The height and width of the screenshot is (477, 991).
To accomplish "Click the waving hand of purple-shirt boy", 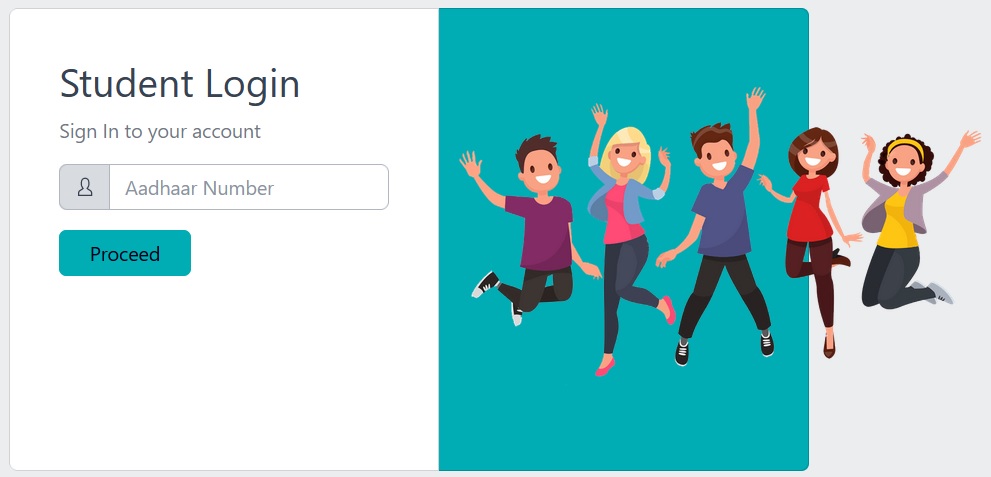I will 470,164.
